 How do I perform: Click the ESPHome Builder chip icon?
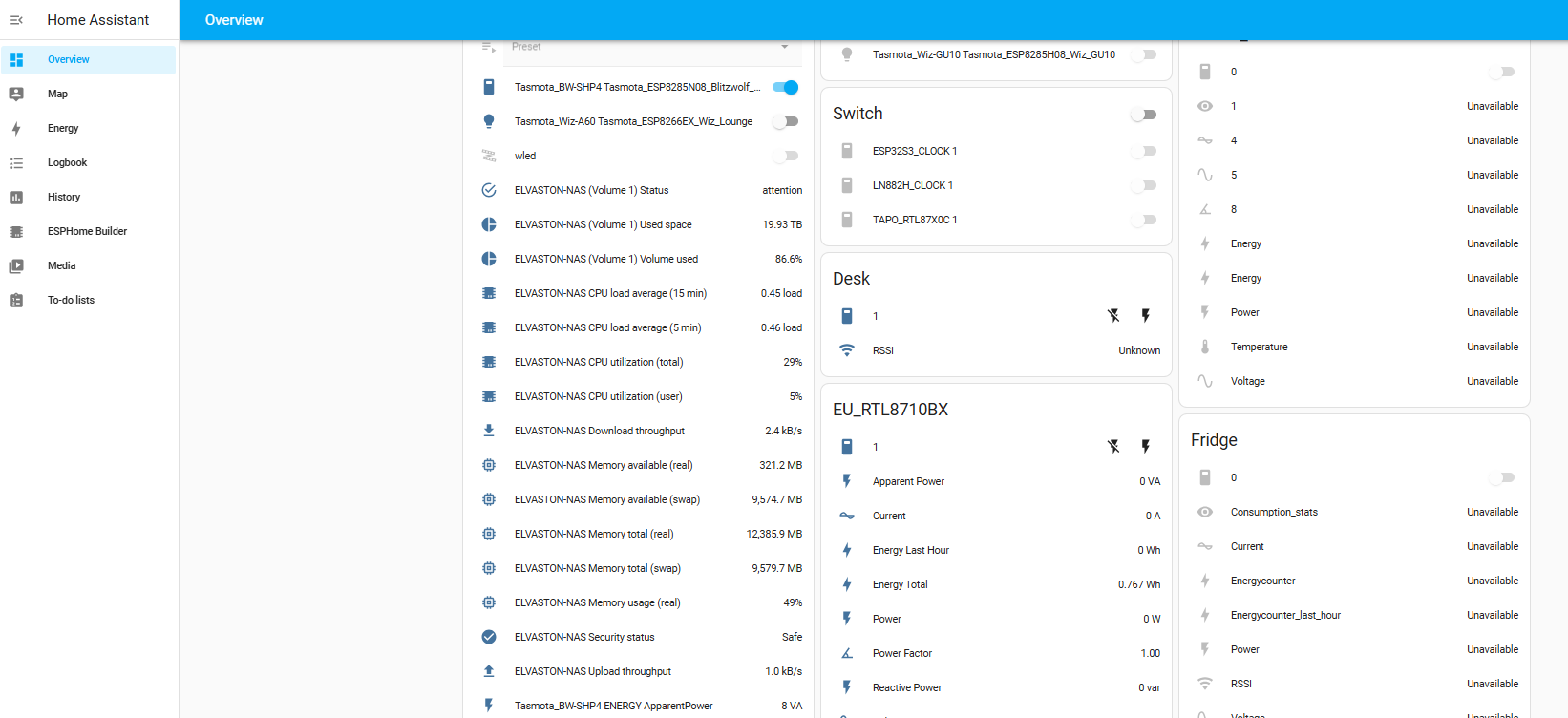(x=16, y=231)
